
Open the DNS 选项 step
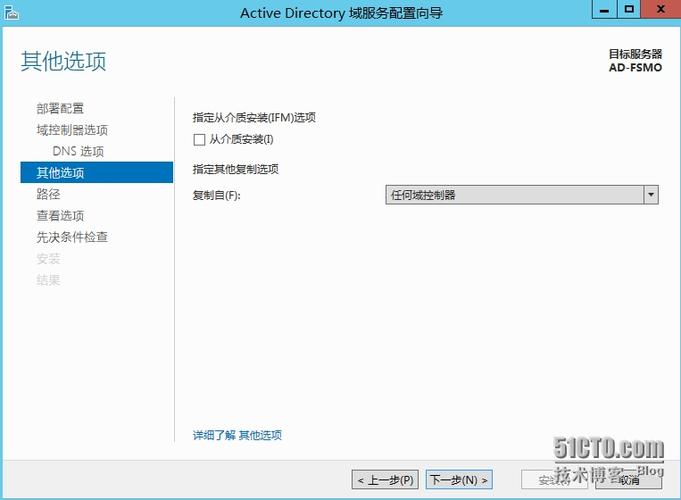[78, 151]
